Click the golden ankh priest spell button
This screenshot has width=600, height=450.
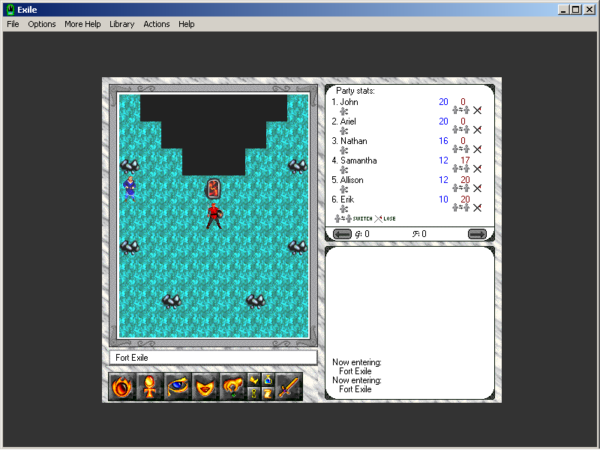tap(151, 385)
